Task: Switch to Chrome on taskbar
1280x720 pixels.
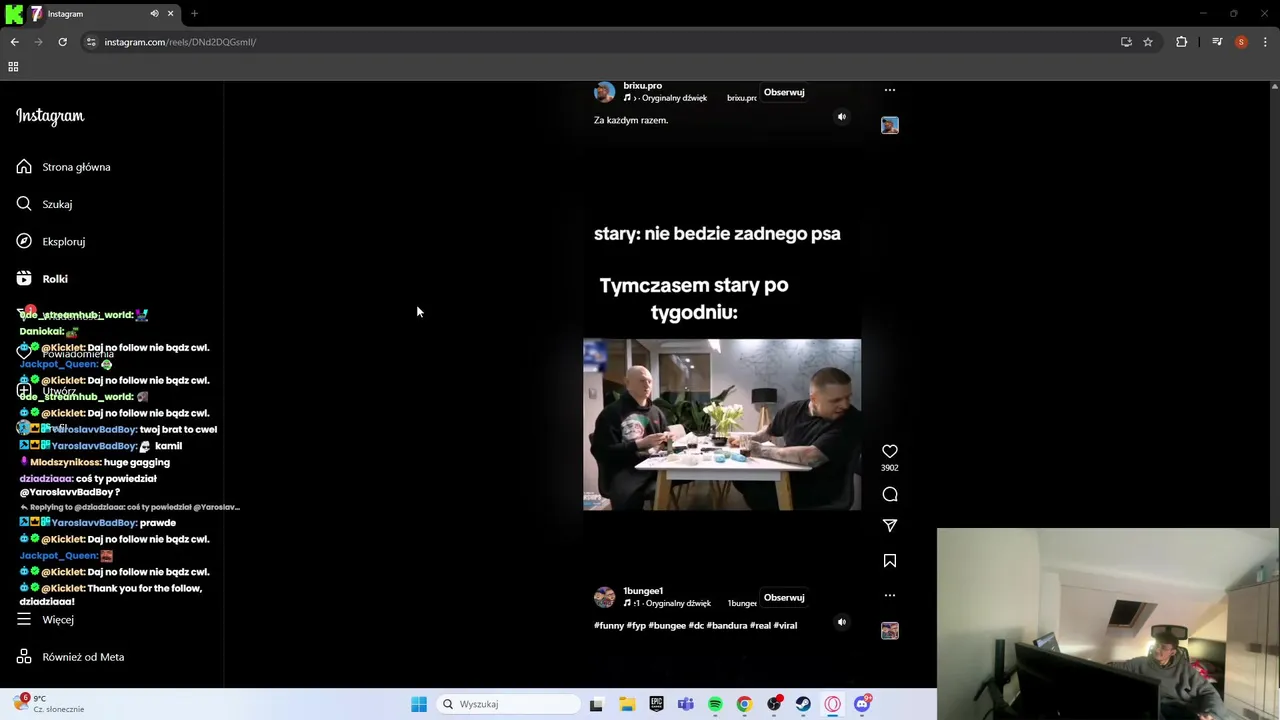Action: coord(744,704)
